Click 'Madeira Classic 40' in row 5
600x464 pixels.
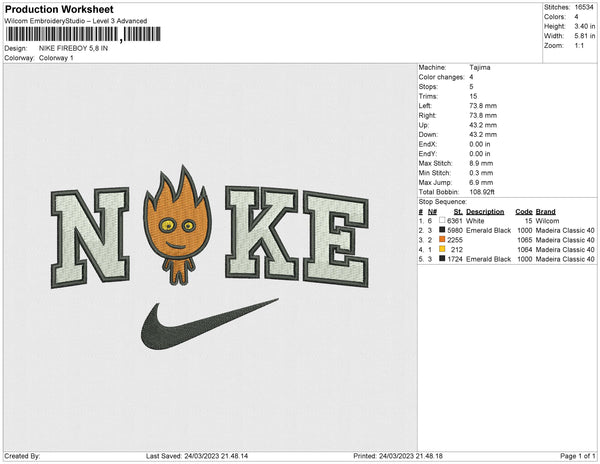565,259
